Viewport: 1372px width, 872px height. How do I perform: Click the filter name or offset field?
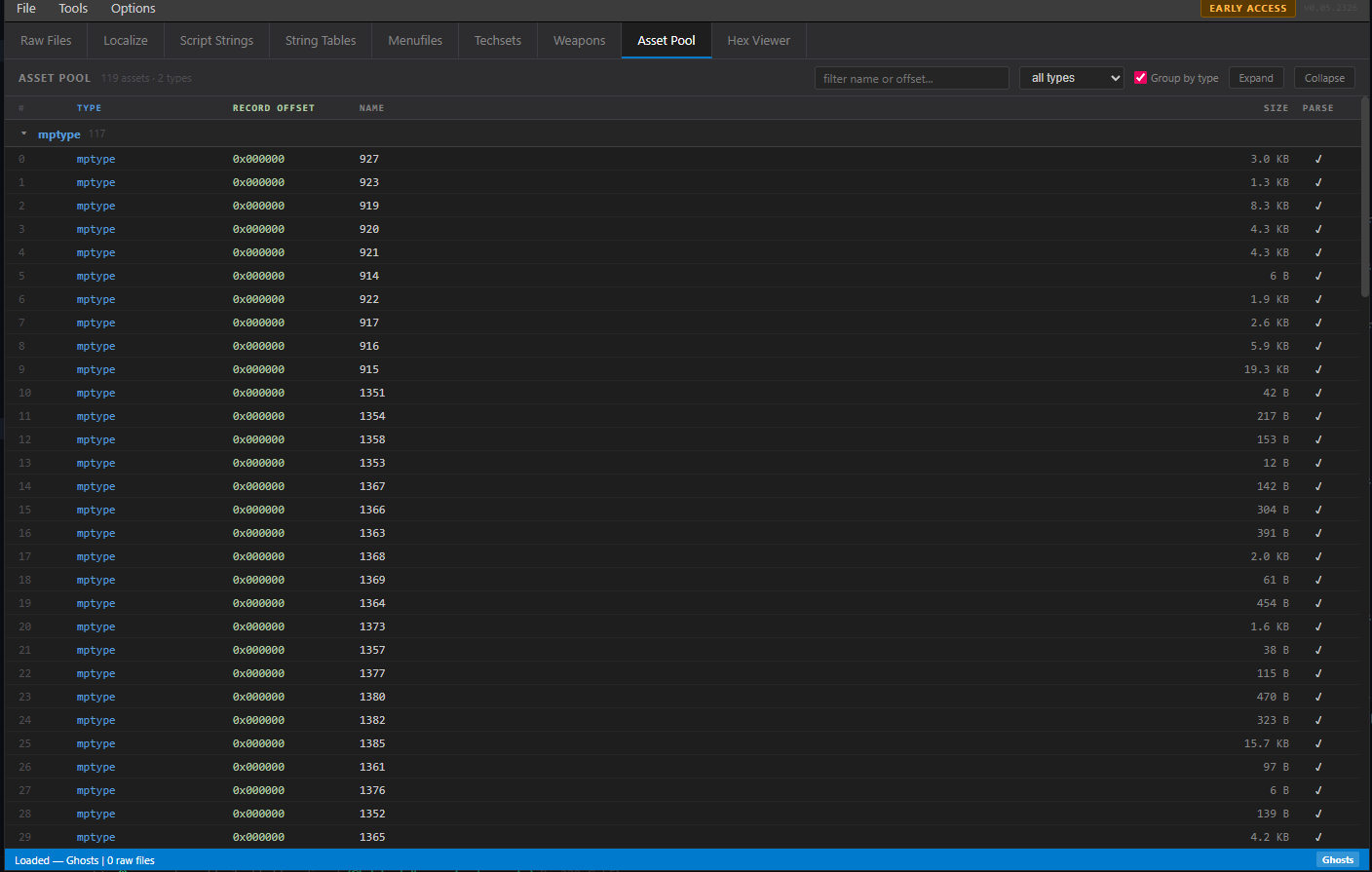pyautogui.click(x=912, y=78)
